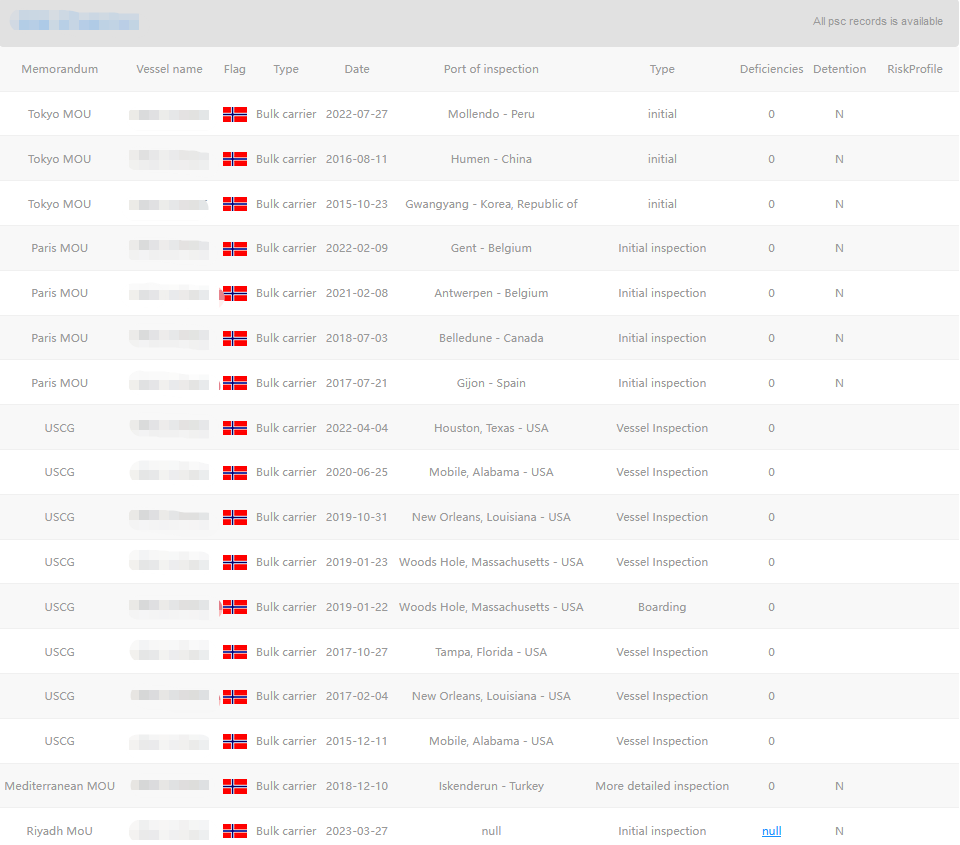
Task: Click the "More detailed inspection" type cell
Action: 662,786
